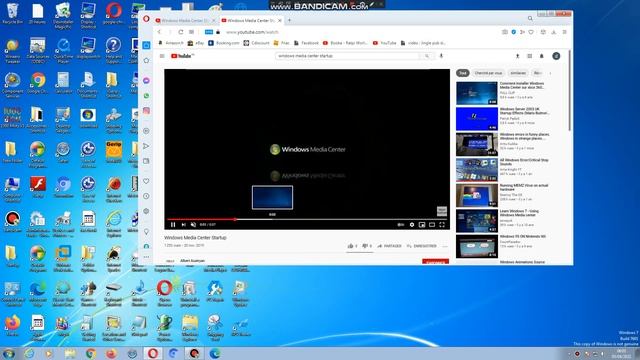Enter fullscreen in the YouTube player
The width and height of the screenshot is (640, 360).
point(442,224)
